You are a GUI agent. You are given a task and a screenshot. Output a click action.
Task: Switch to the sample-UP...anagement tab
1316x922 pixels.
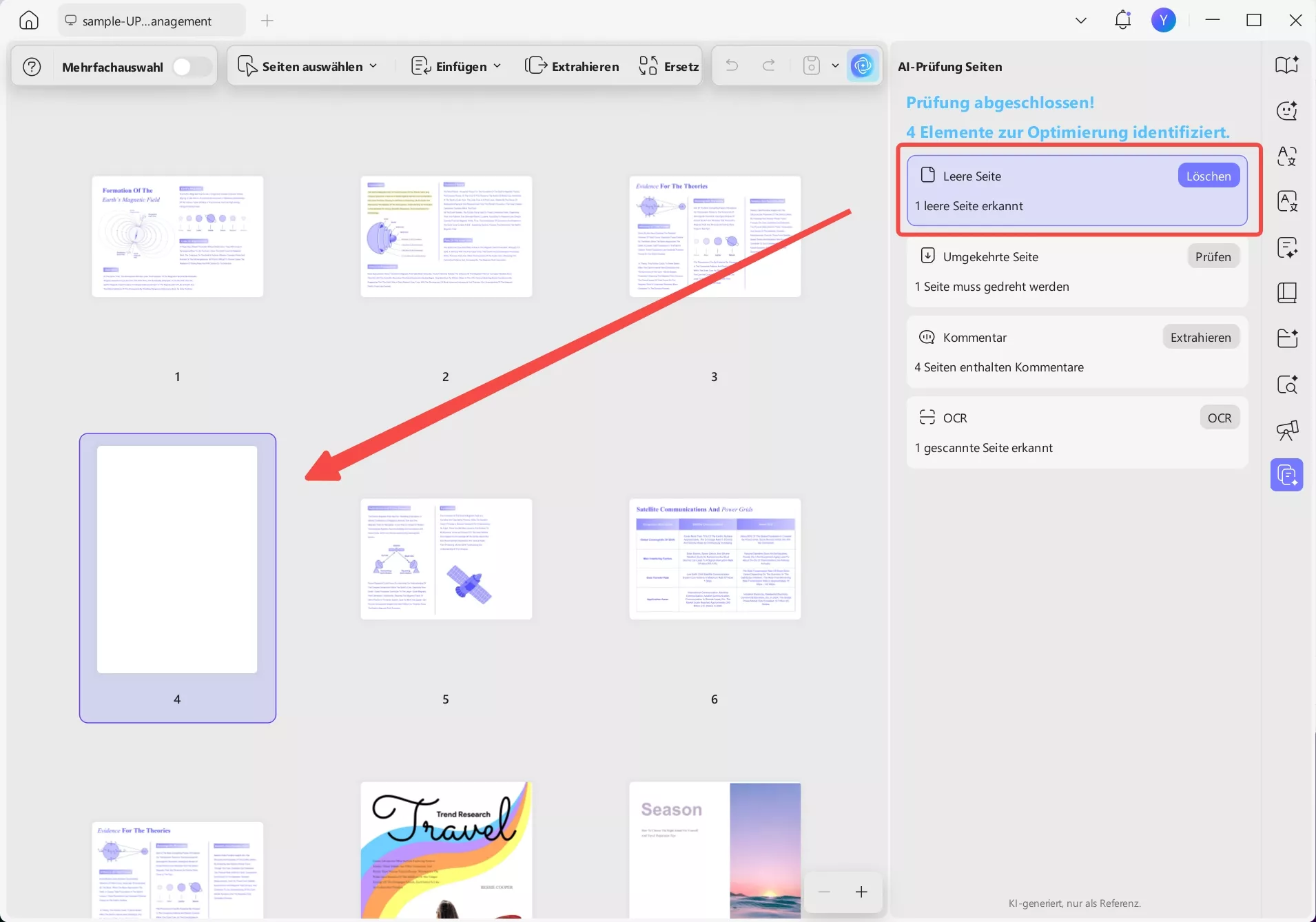(152, 21)
